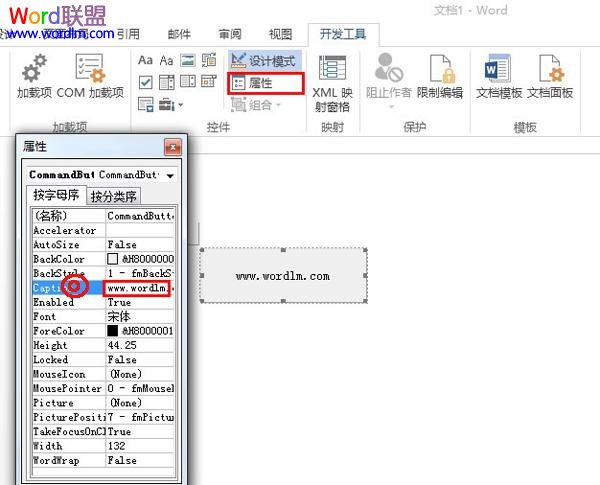This screenshot has height=485, width=600.
Task: Edit the Caption value www.wordlm field
Action: point(137,288)
